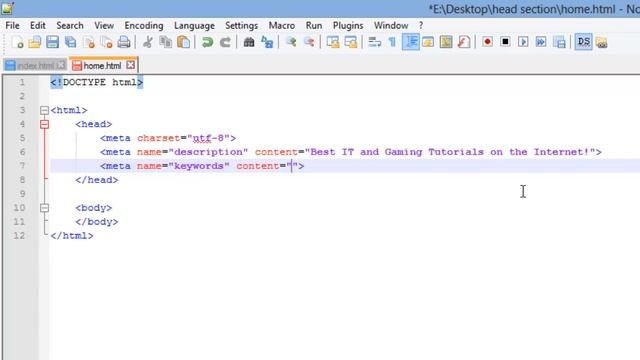Click the Close All documents icon
Viewport: 640px width, 360px height.
106,42
